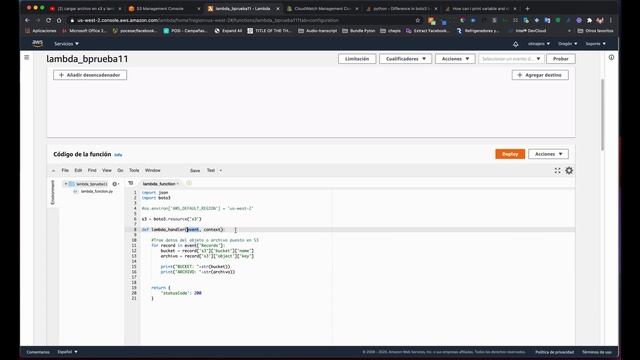Open the Aplicaciones bookmark
Image resolution: width=640 pixels, height=360 pixels.
tap(40, 31)
